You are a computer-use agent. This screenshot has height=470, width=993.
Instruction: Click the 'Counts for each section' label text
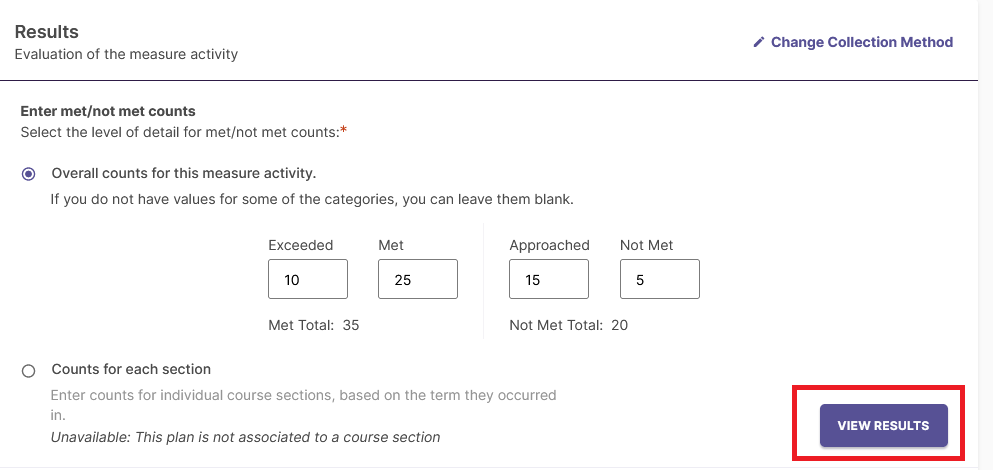pyautogui.click(x=131, y=369)
